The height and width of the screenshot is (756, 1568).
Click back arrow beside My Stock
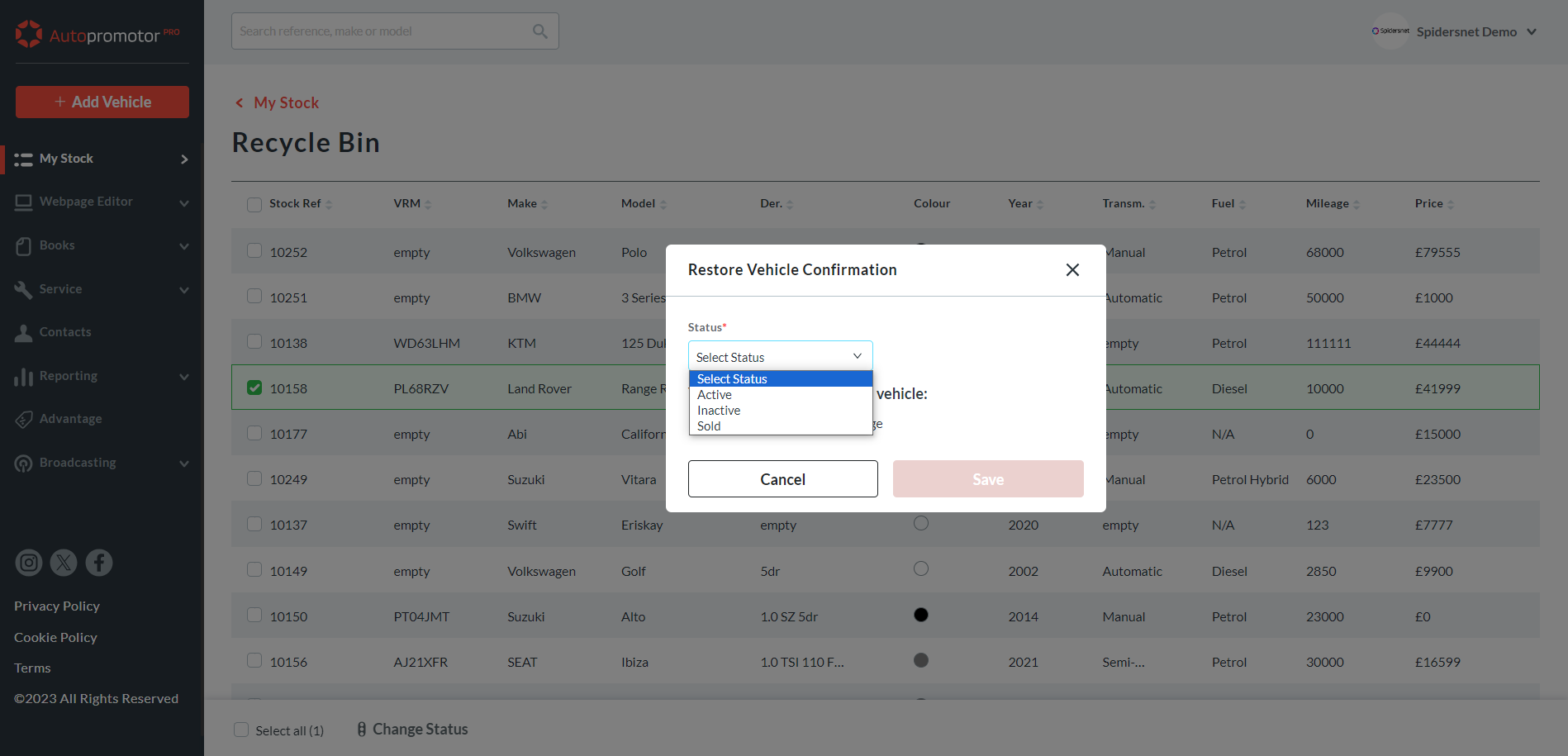pyautogui.click(x=240, y=103)
